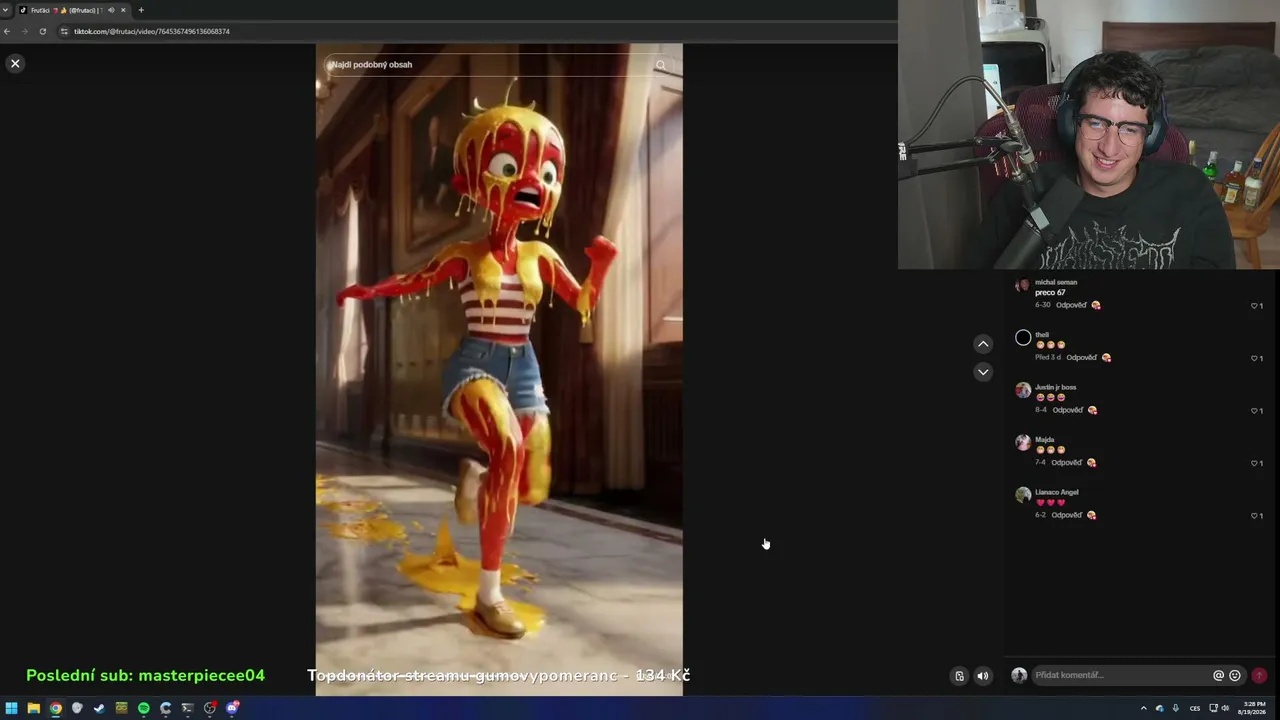1280x720 pixels.
Task: Open the emoji picker in comment box
Action: pyautogui.click(x=1235, y=675)
